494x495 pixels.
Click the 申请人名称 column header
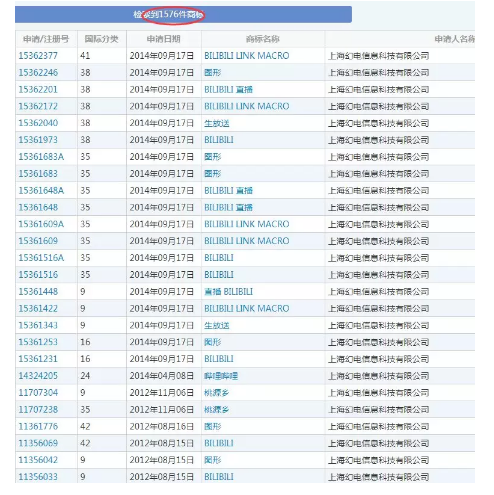tap(454, 39)
